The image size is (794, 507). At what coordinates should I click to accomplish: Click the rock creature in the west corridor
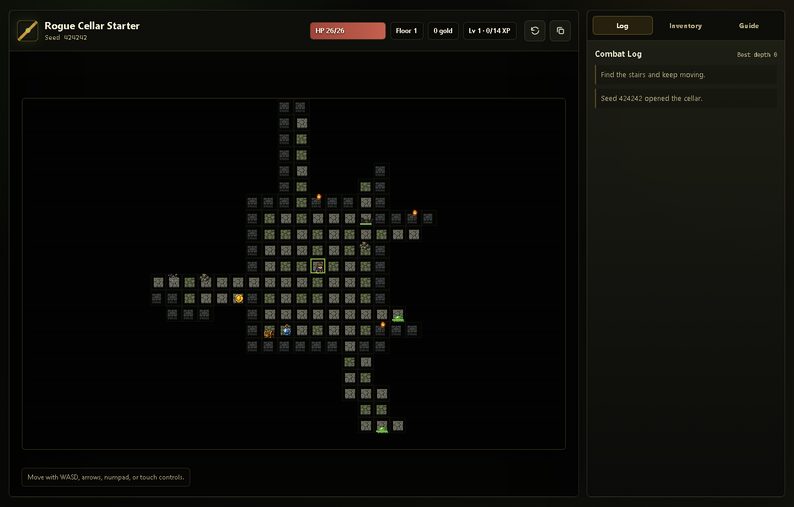click(205, 278)
